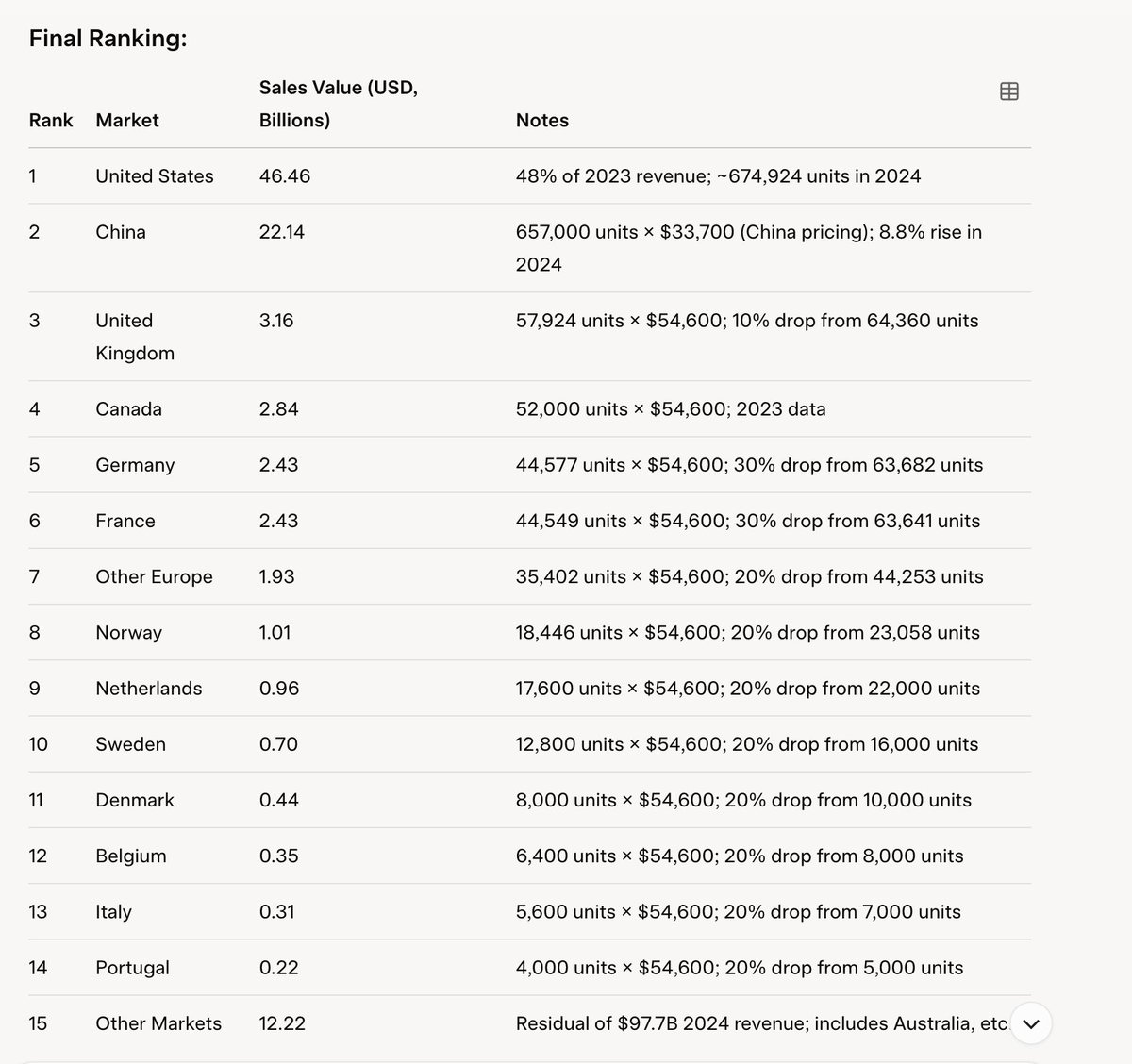Click the 'Market' column header

point(127,121)
